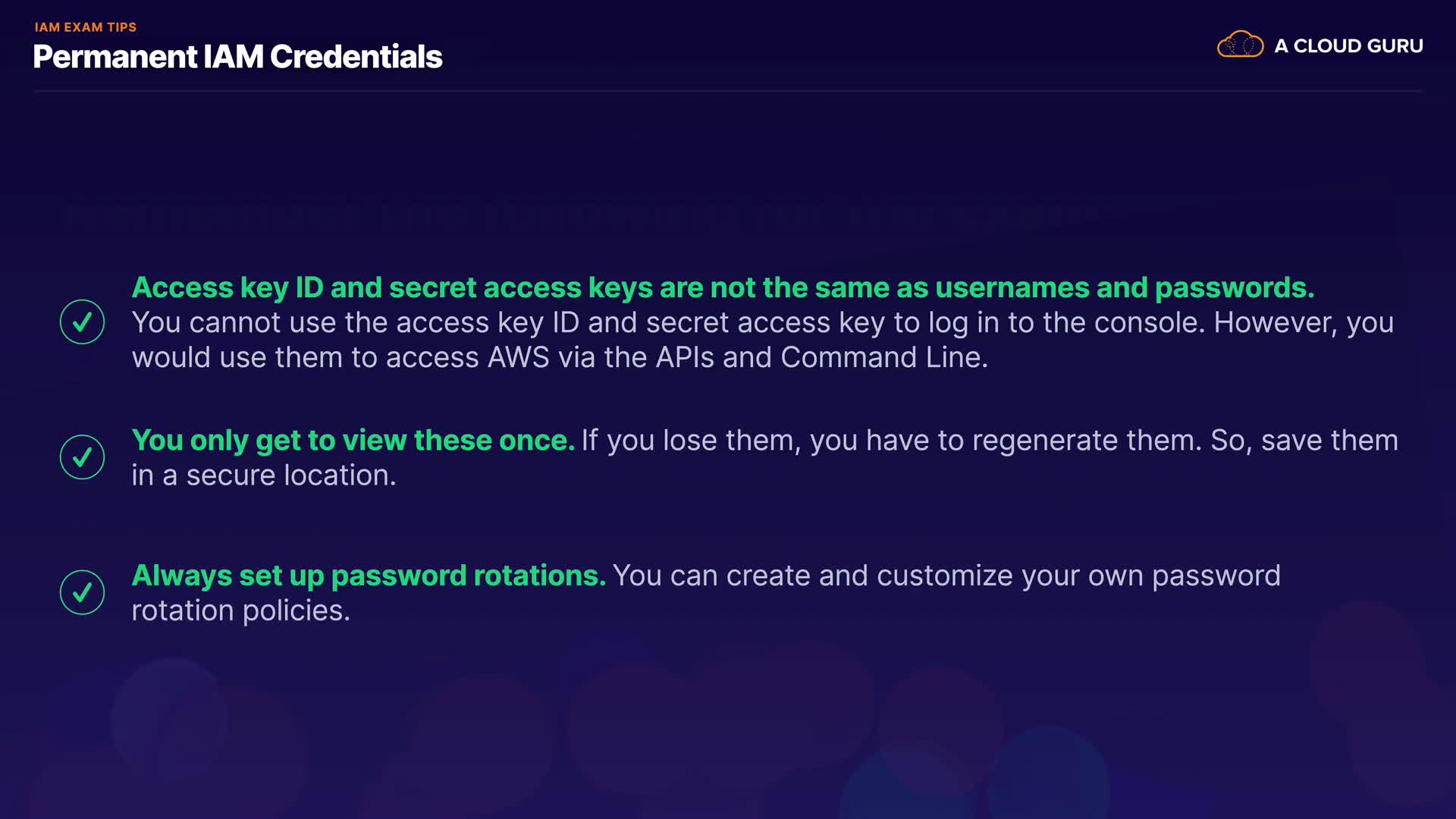Image resolution: width=1456 pixels, height=819 pixels.
Task: Click the green heading about access key ID
Action: pos(723,287)
